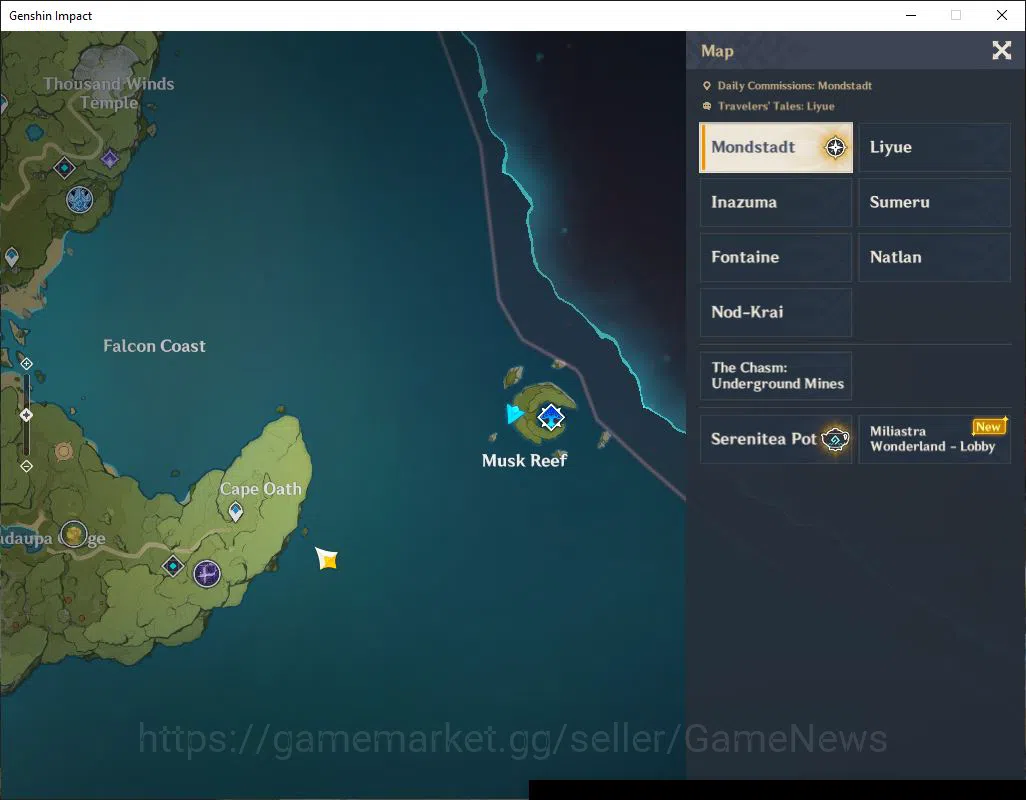
Task: Click the zoom in plus button
Action: pos(26,363)
